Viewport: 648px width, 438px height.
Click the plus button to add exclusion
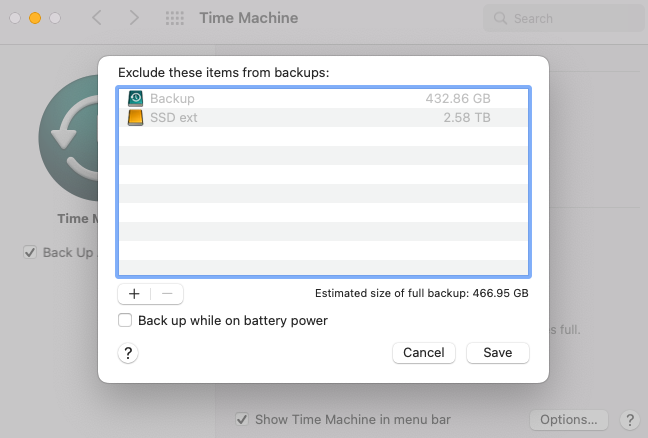tap(134, 294)
